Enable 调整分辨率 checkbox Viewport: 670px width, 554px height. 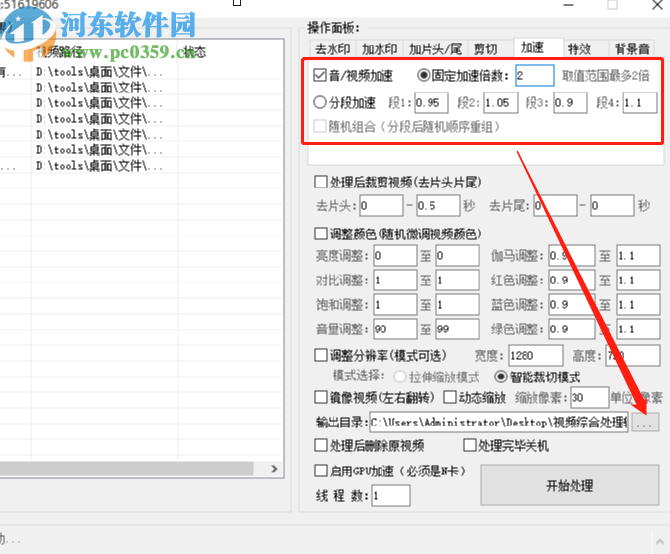tap(320, 355)
